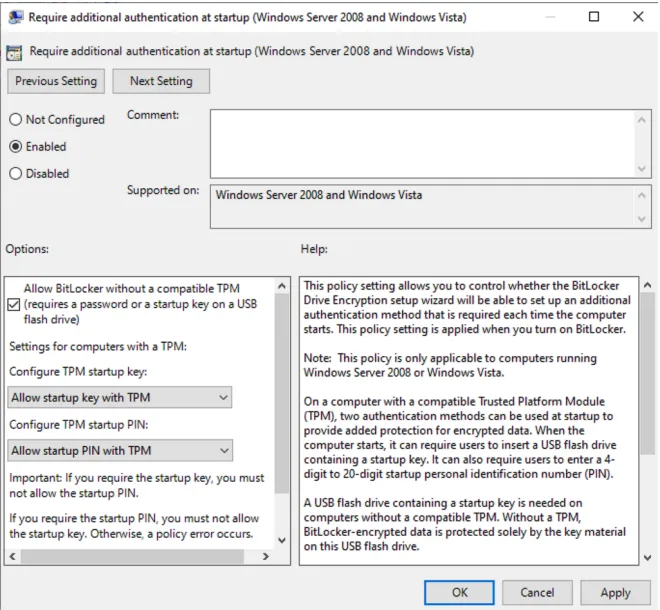Screen dimensions: 660x610
Task: Click the 'Supported on:' label
Action: point(163,190)
